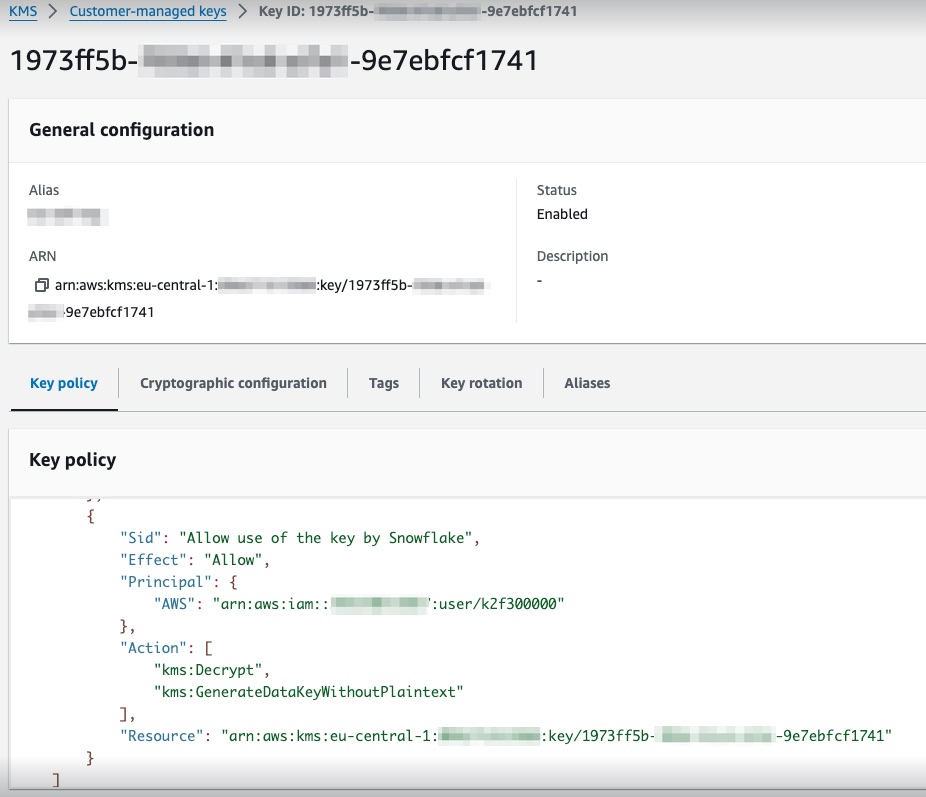Open the Tags tab
The image size is (926, 797).
384,383
